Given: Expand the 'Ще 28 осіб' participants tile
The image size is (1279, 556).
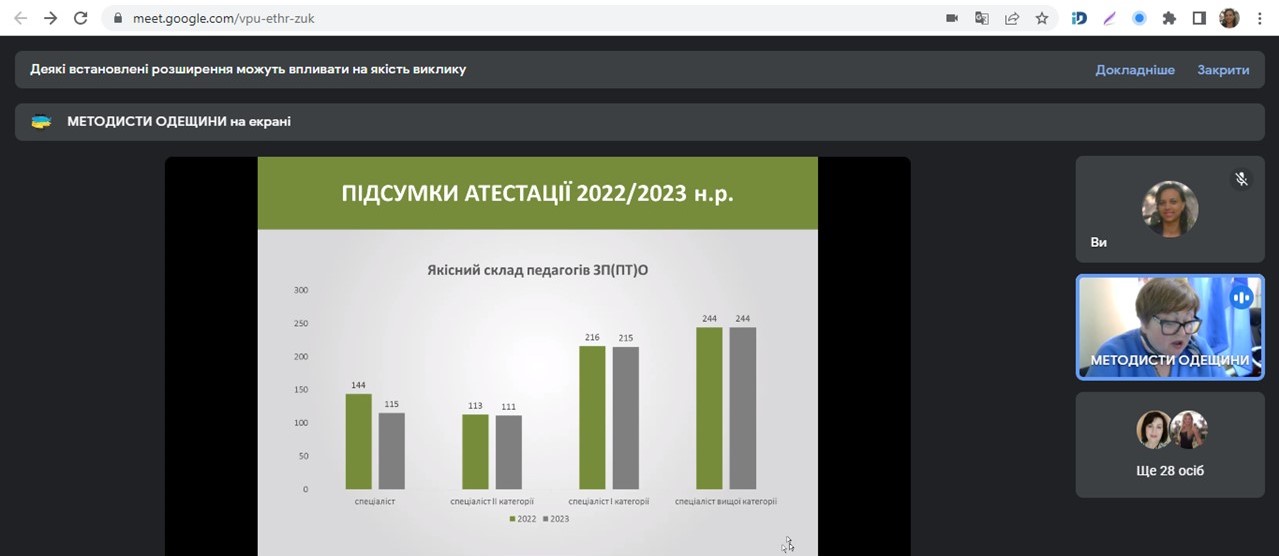Looking at the screenshot, I should tap(1170, 444).
